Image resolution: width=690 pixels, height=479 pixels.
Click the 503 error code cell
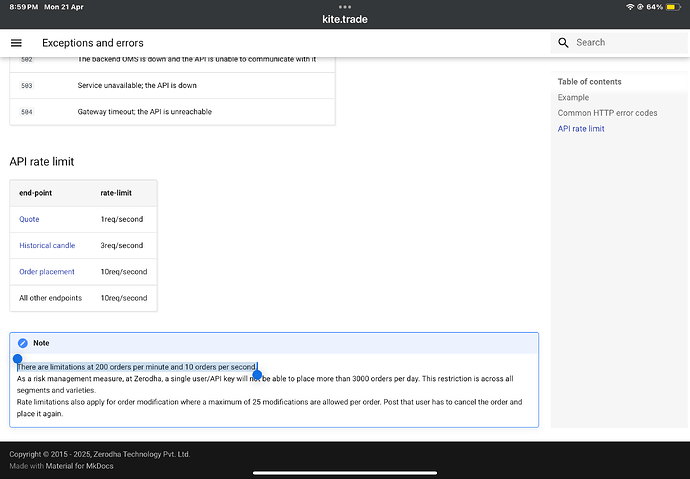pos(26,85)
